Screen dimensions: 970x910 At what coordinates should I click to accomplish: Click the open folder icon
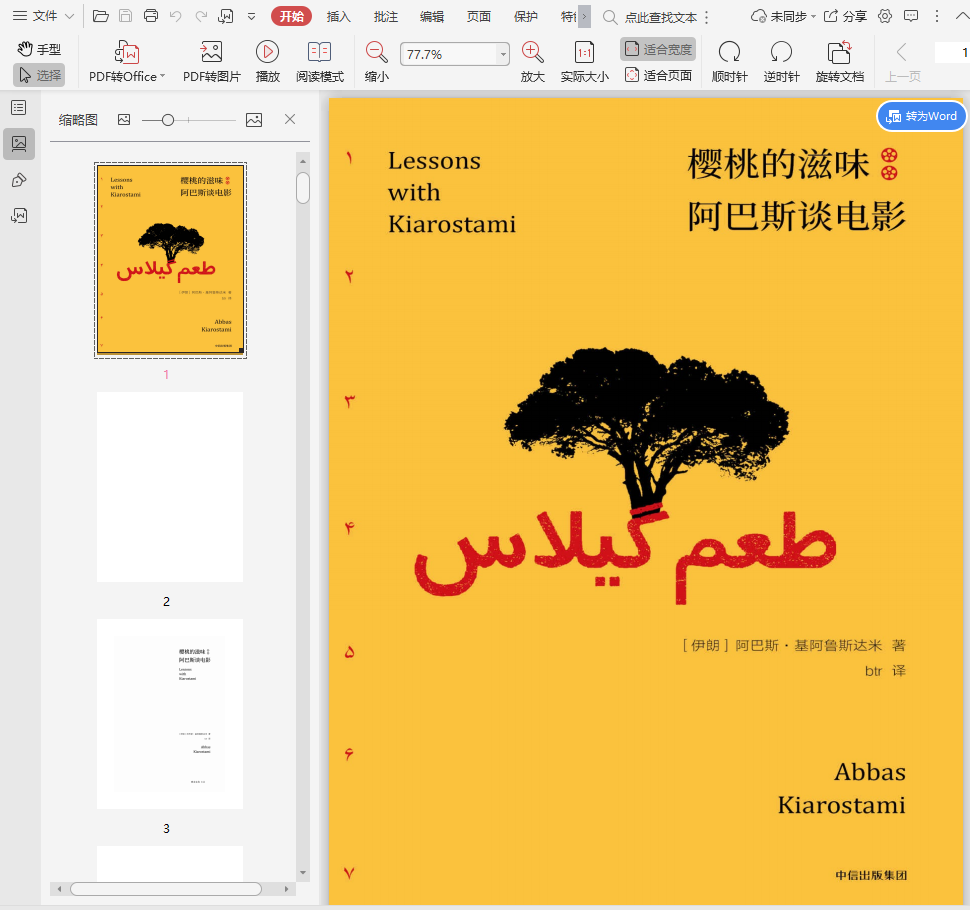tap(100, 16)
